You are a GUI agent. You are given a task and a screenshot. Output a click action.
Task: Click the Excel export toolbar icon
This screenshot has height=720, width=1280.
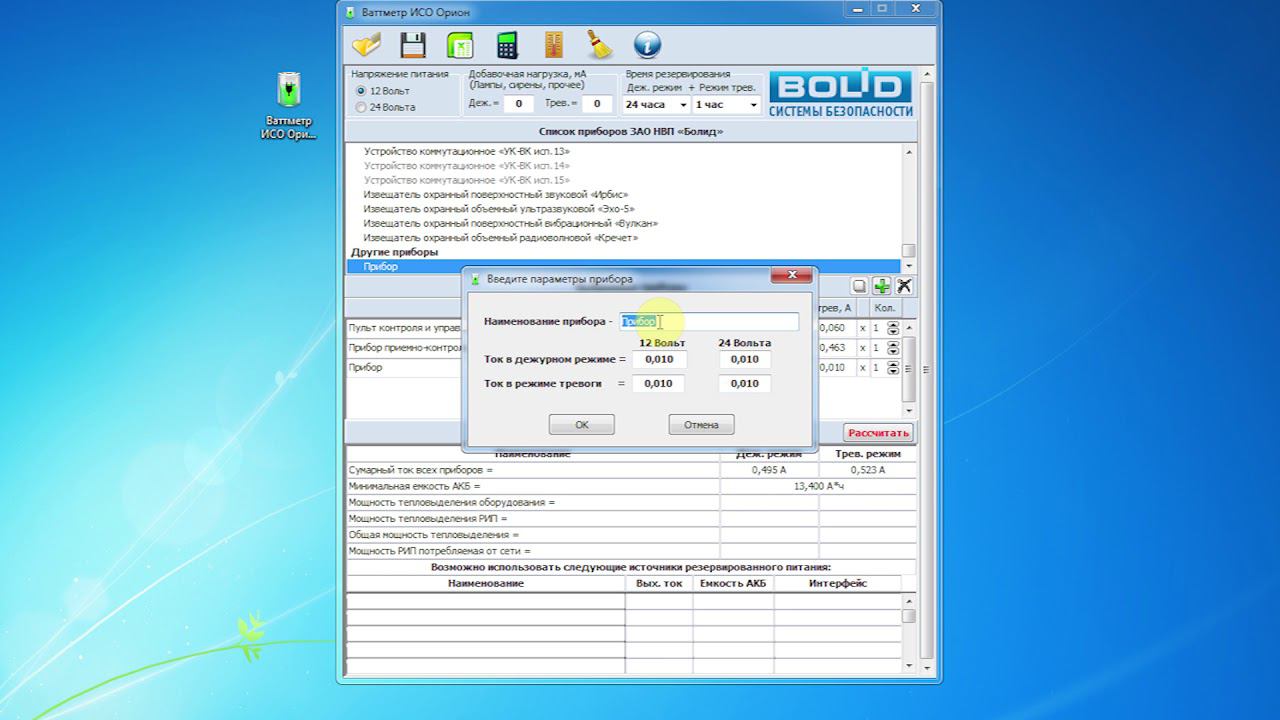(x=460, y=45)
